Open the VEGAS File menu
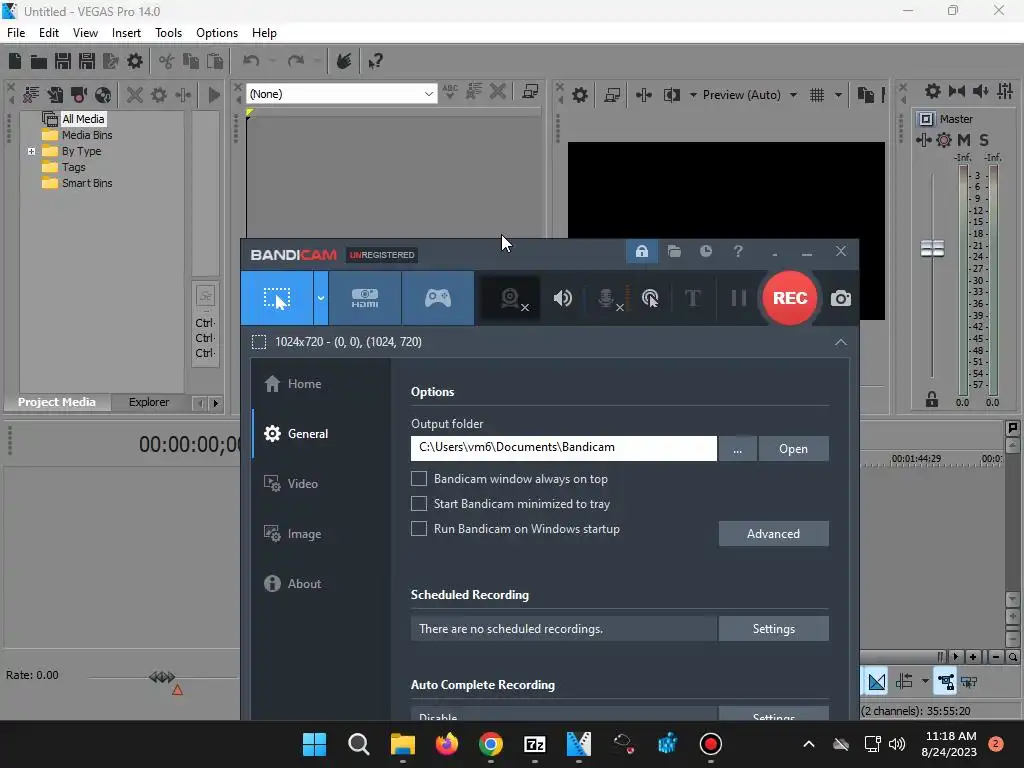The height and width of the screenshot is (768, 1024). [x=16, y=33]
